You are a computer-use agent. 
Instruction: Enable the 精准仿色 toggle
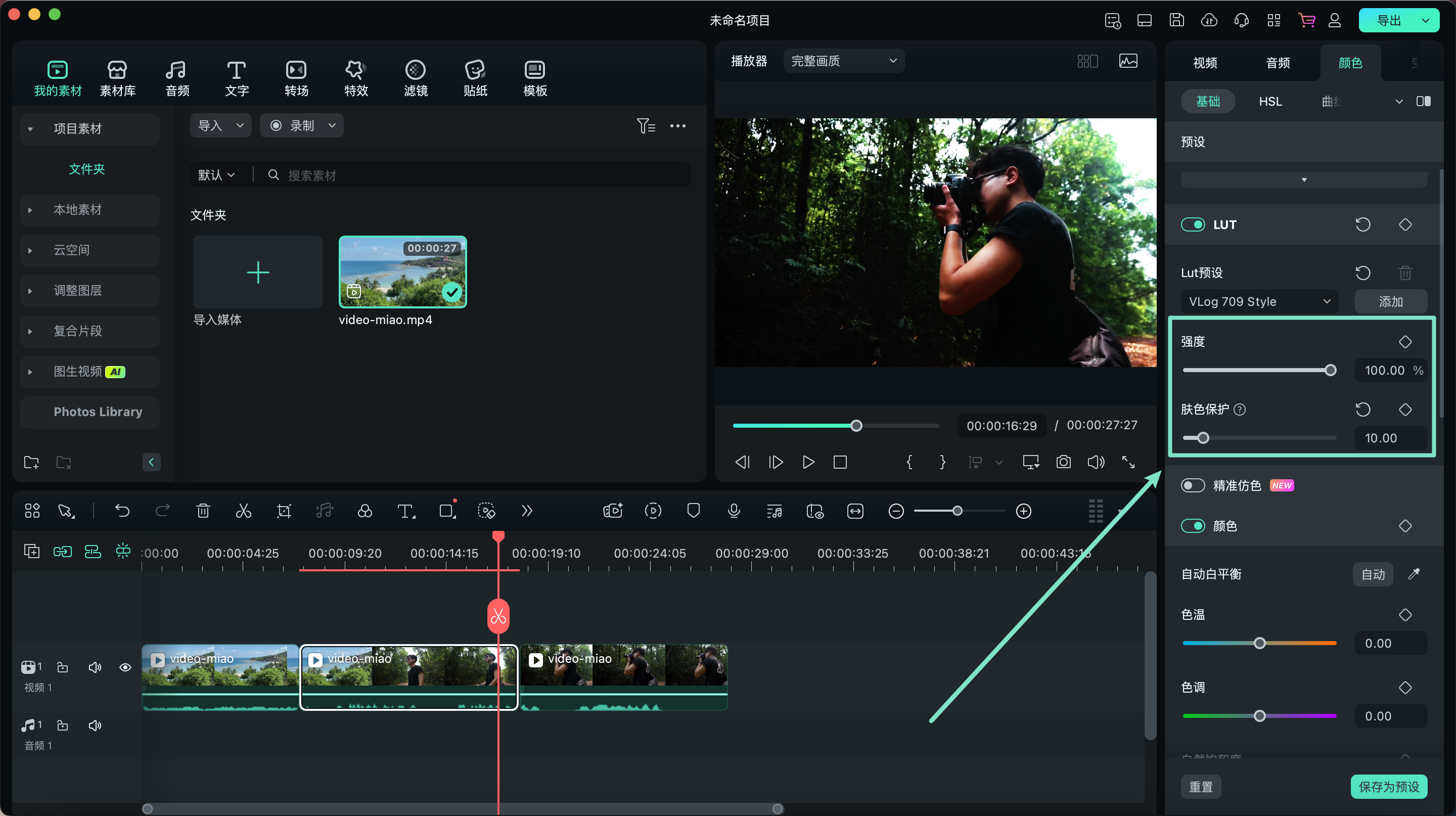pos(1193,485)
